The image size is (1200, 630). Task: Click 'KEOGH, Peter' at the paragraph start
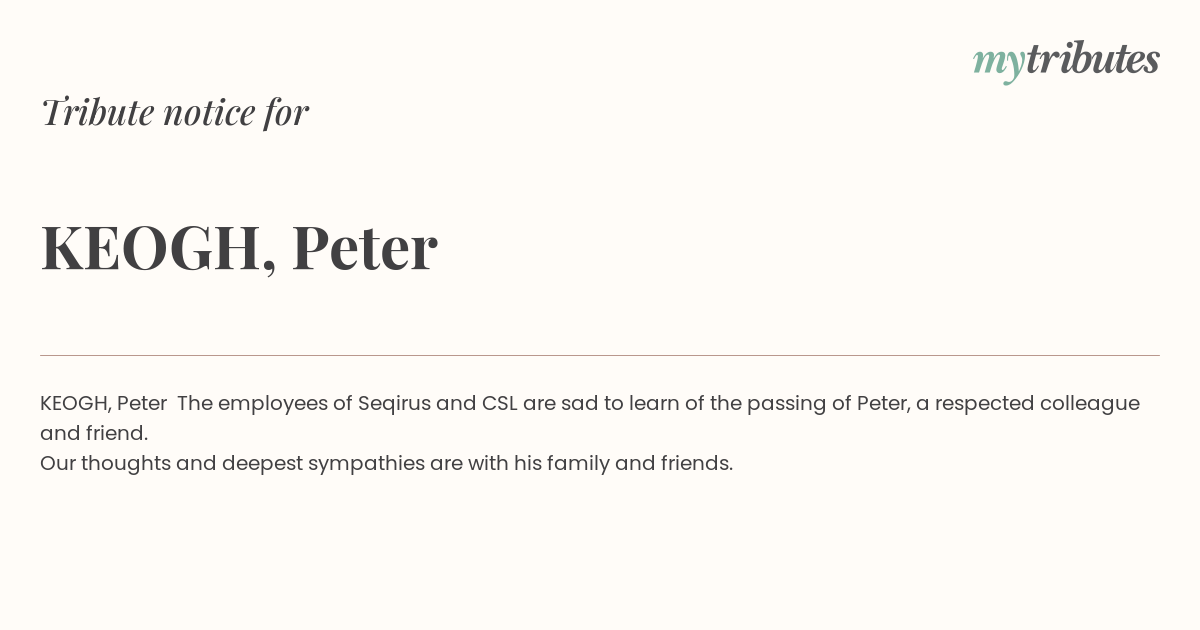tap(103, 404)
